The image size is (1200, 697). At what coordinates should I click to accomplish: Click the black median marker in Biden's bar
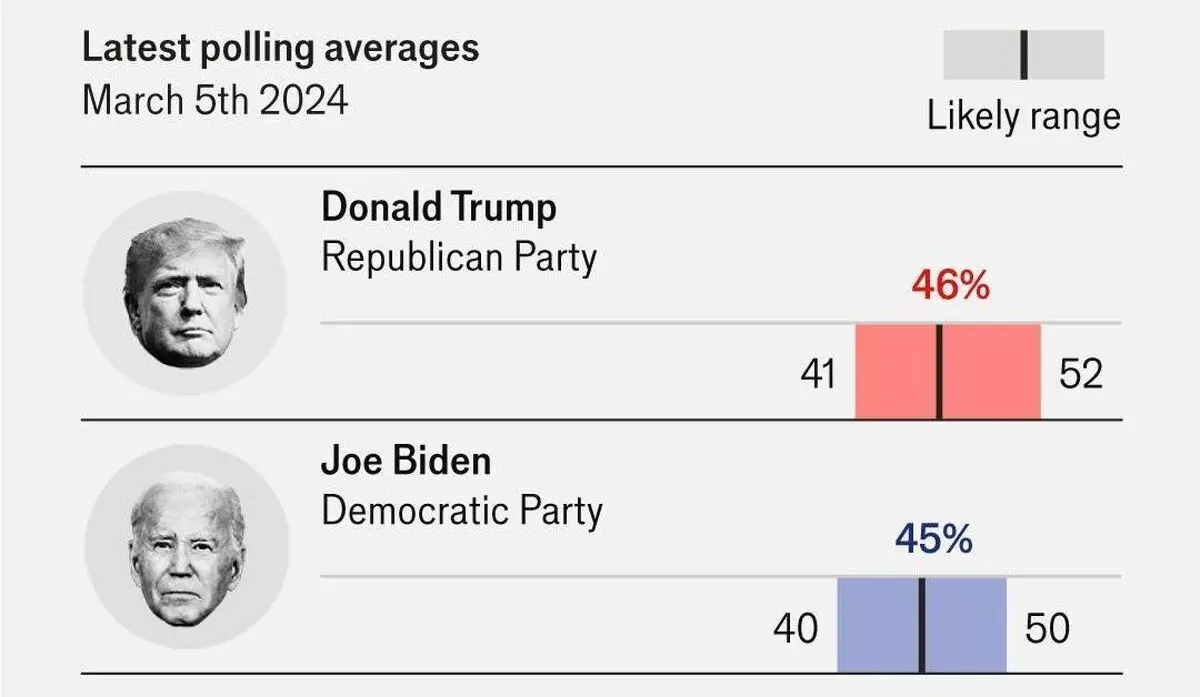point(922,624)
